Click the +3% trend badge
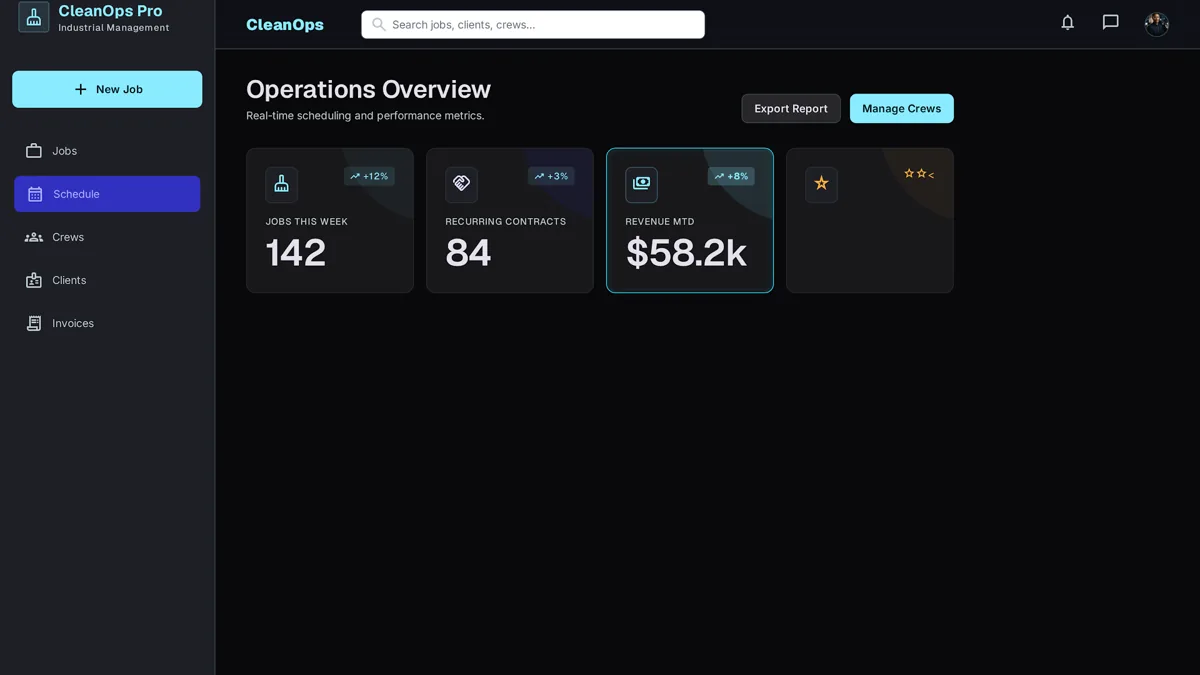The width and height of the screenshot is (1200, 675). [x=551, y=176]
